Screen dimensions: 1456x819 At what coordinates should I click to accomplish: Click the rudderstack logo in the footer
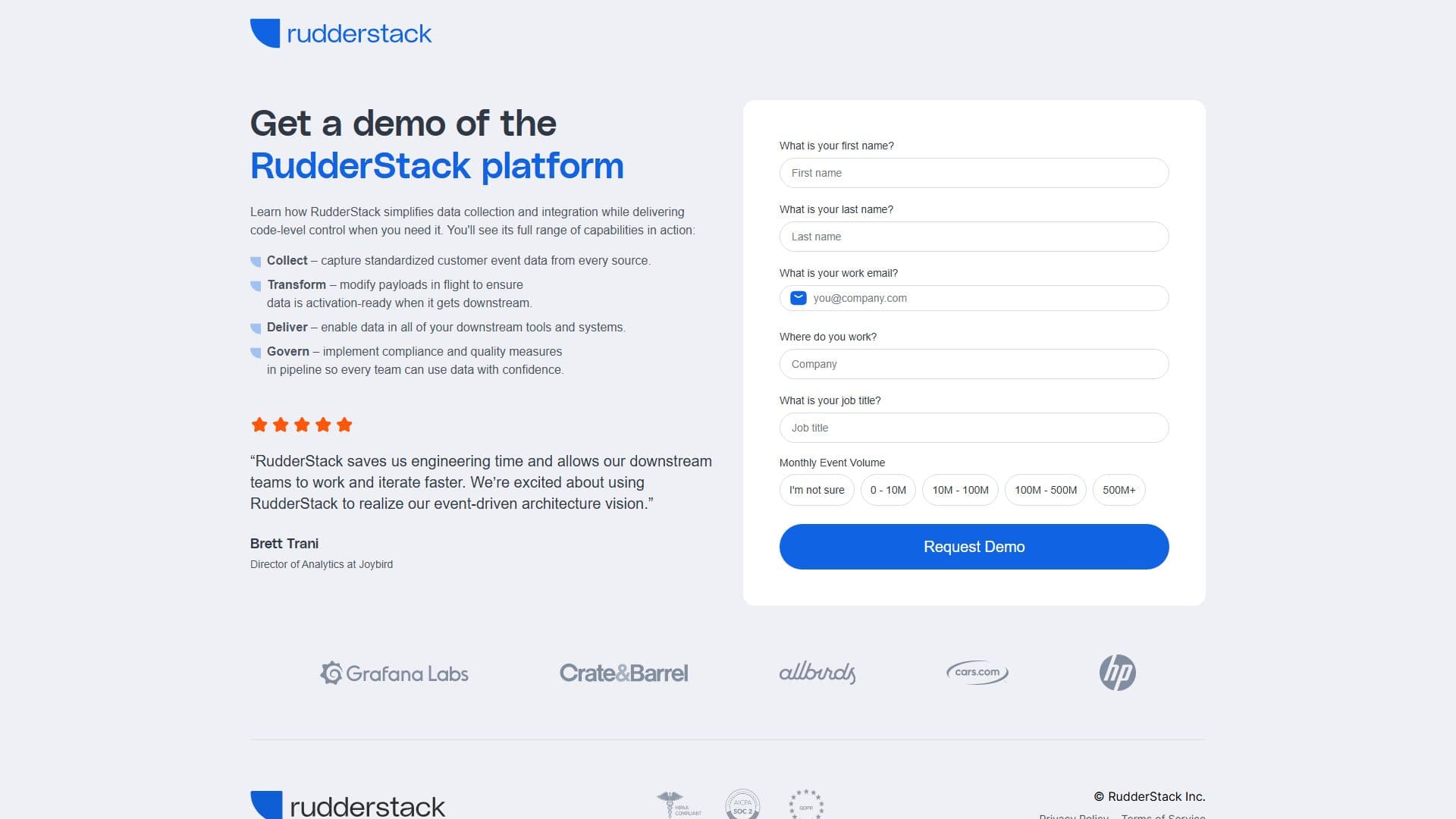(347, 805)
